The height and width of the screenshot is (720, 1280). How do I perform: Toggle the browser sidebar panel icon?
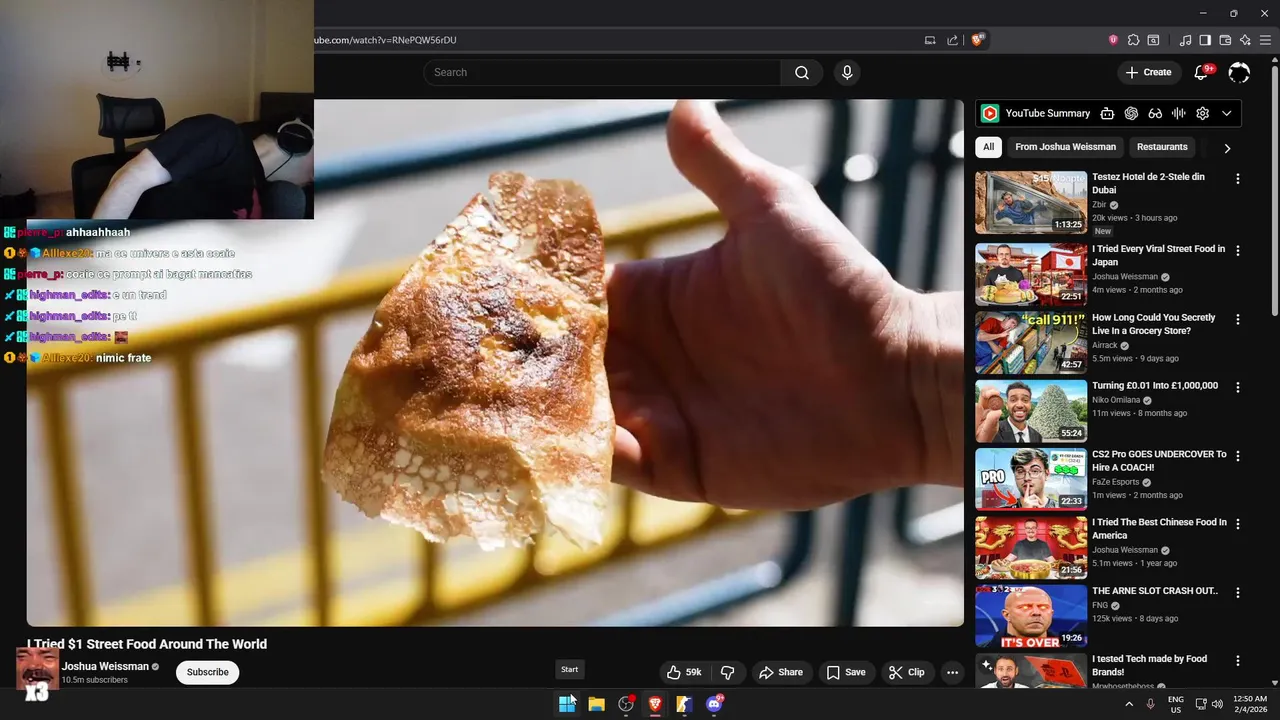(x=1205, y=40)
